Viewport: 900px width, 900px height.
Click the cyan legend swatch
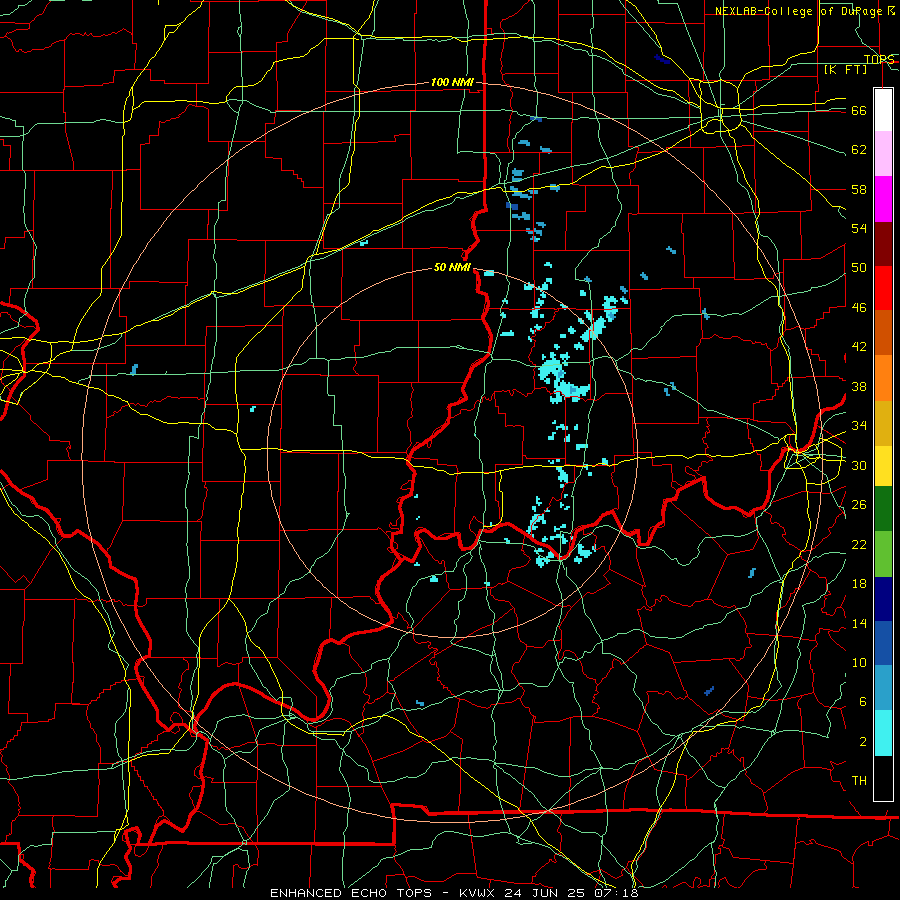883,733
